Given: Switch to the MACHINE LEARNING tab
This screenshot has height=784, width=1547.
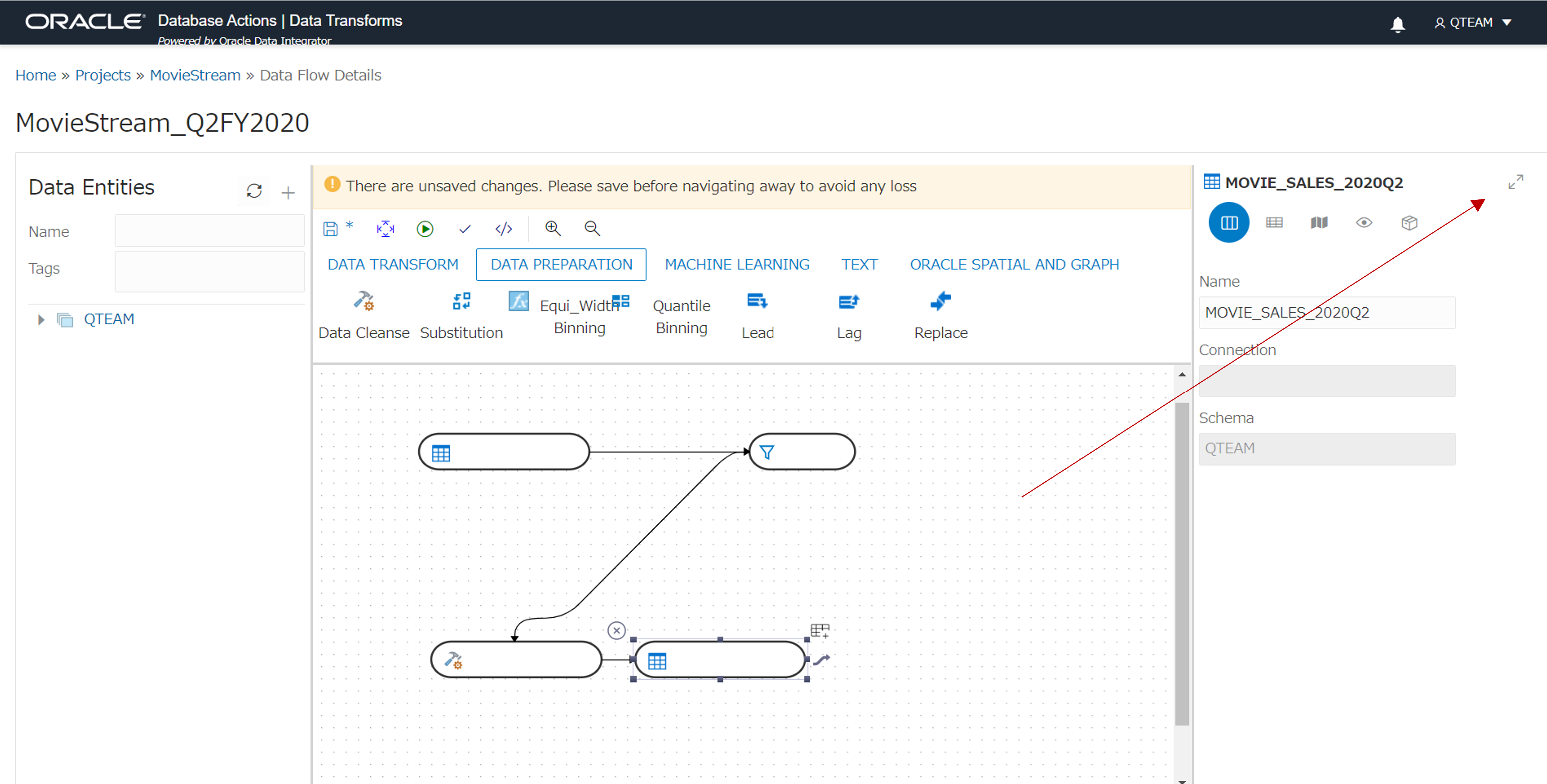Looking at the screenshot, I should (737, 264).
